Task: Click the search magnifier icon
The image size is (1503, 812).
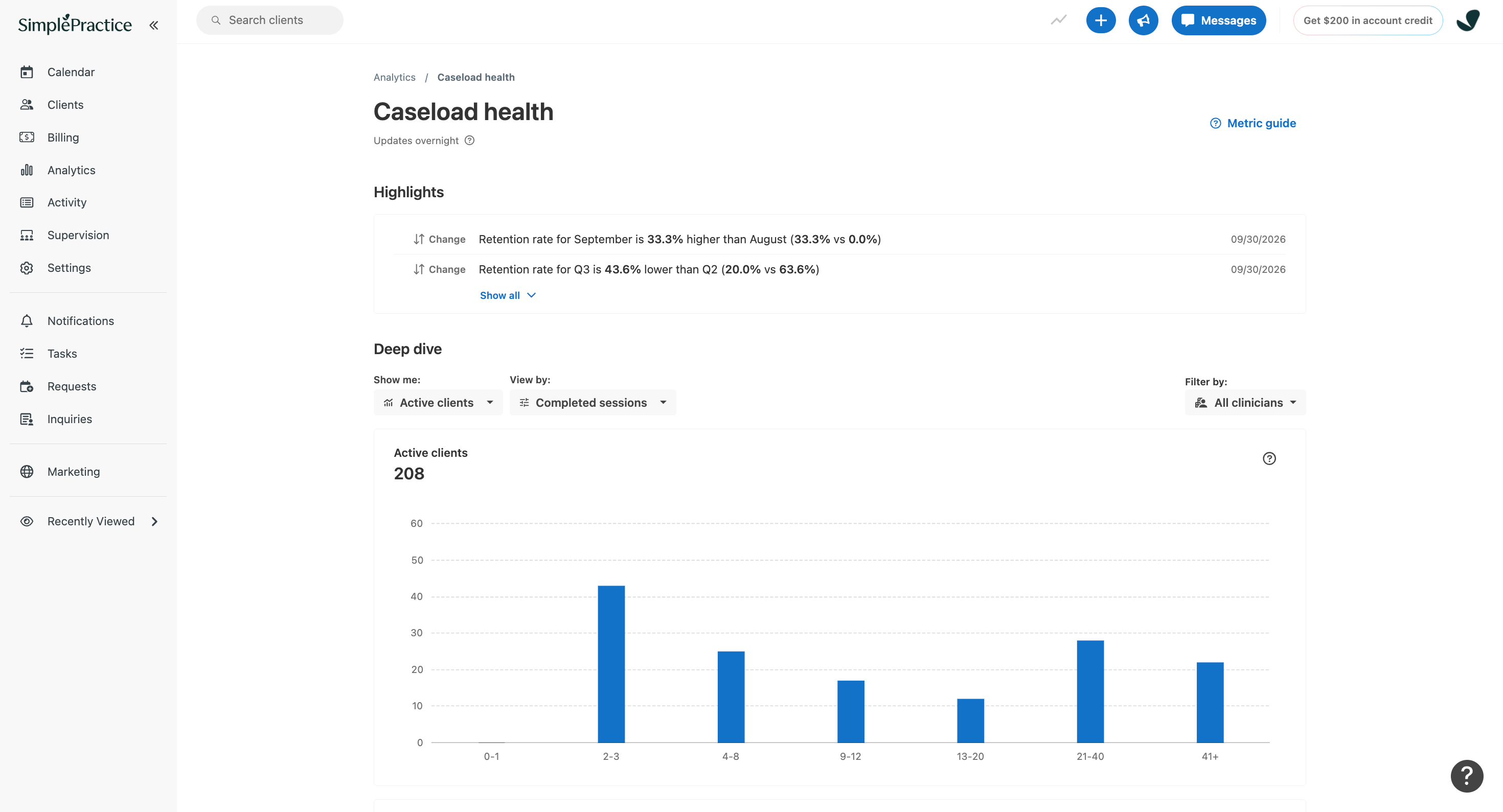Action: pos(216,20)
